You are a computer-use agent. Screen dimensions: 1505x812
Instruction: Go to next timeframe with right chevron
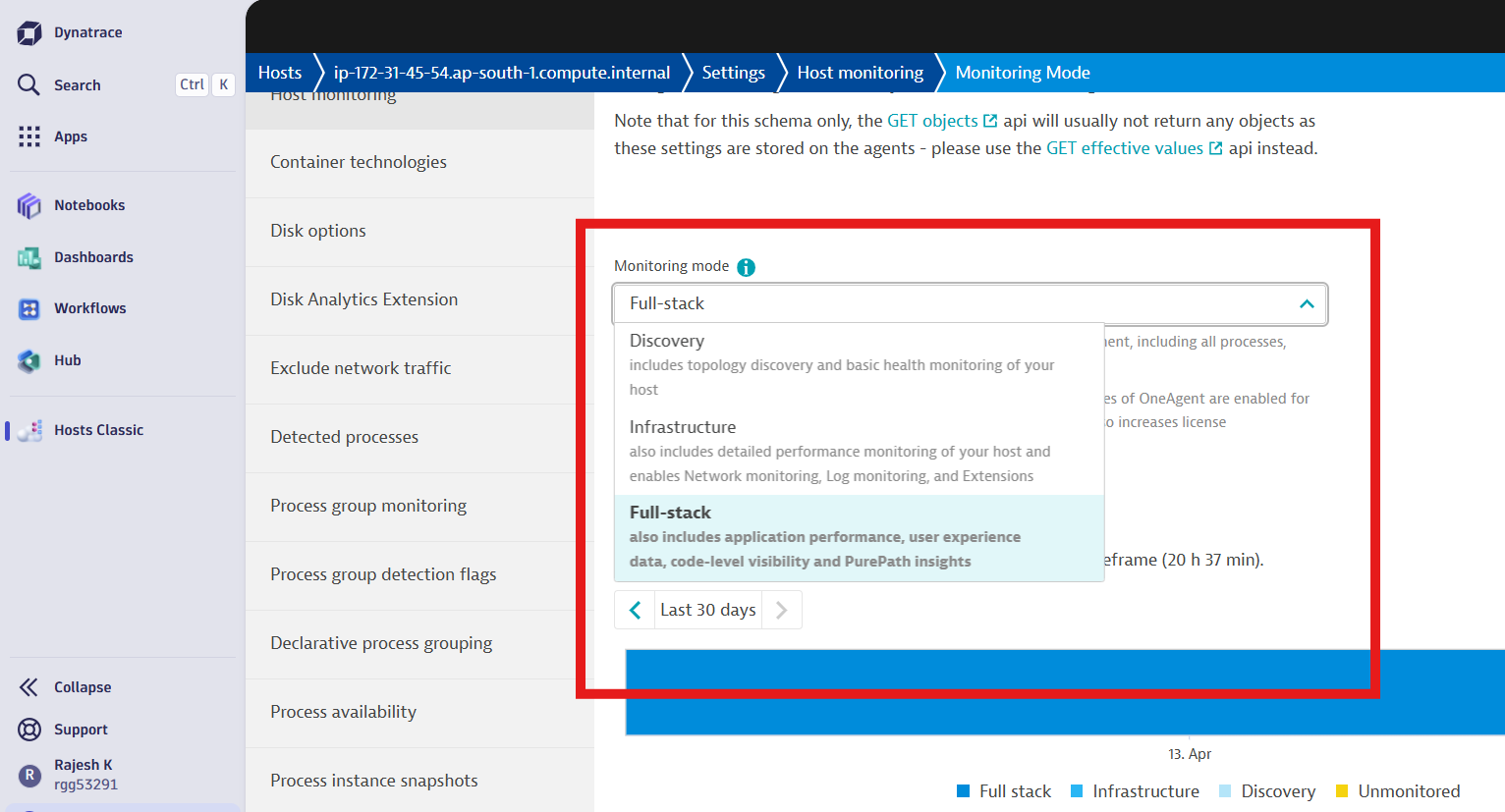coord(782,610)
